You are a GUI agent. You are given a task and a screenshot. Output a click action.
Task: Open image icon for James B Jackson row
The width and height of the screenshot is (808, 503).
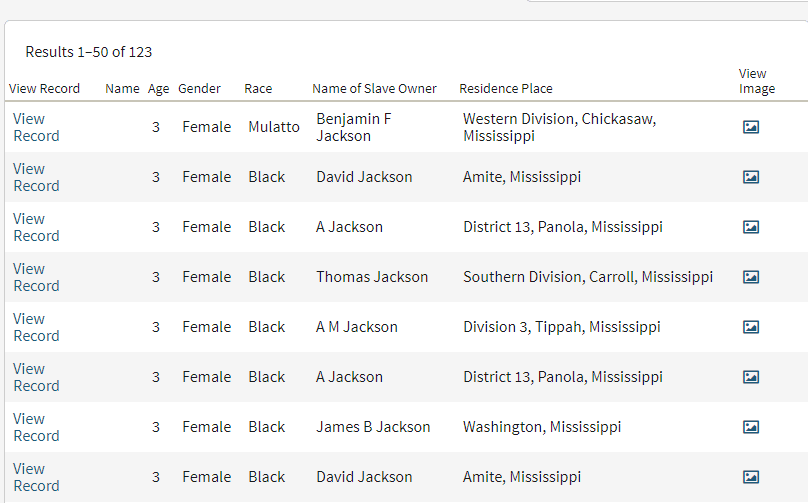pyautogui.click(x=751, y=427)
